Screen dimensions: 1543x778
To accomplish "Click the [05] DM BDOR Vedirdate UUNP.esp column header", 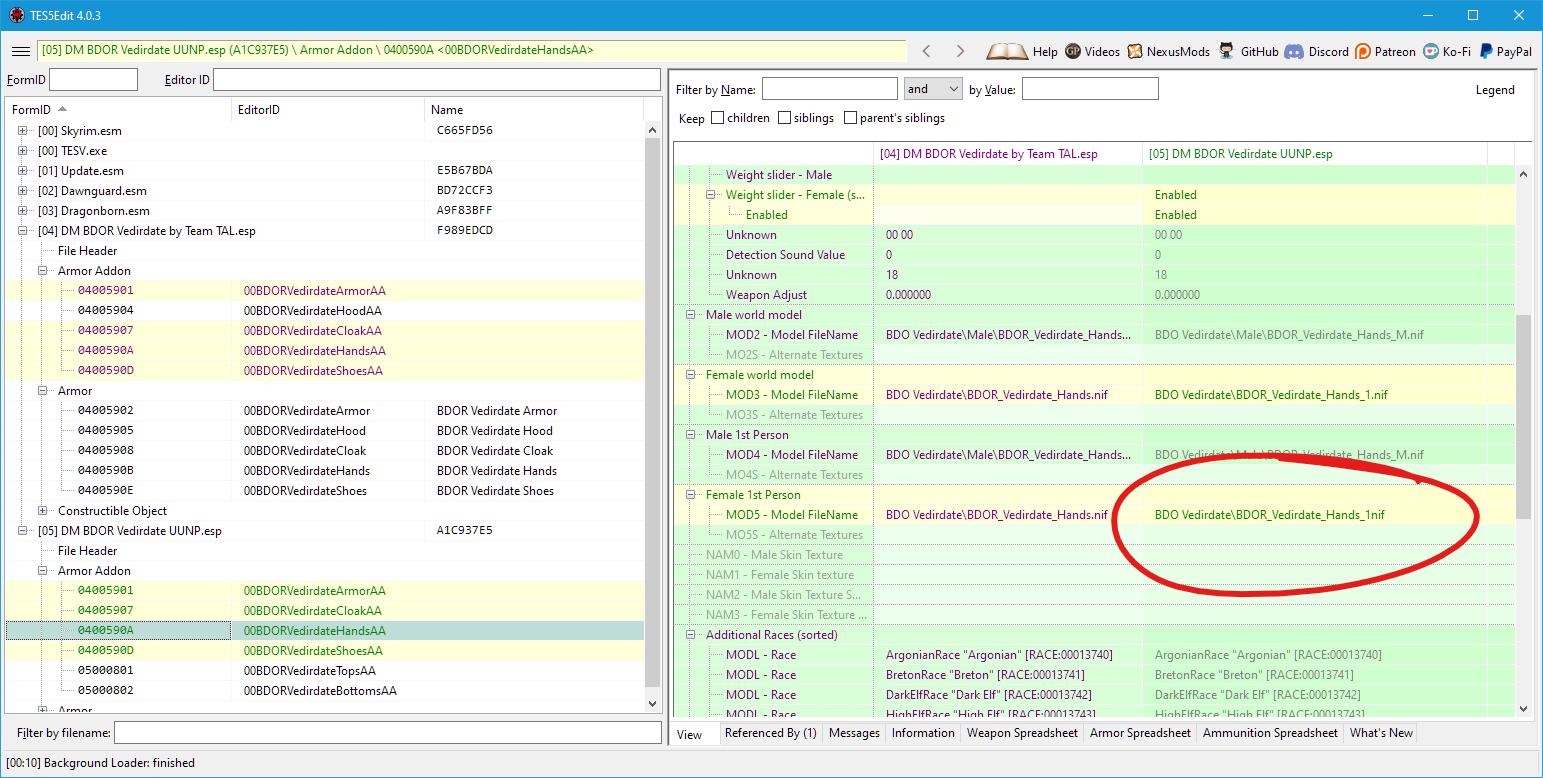I will [1315, 154].
